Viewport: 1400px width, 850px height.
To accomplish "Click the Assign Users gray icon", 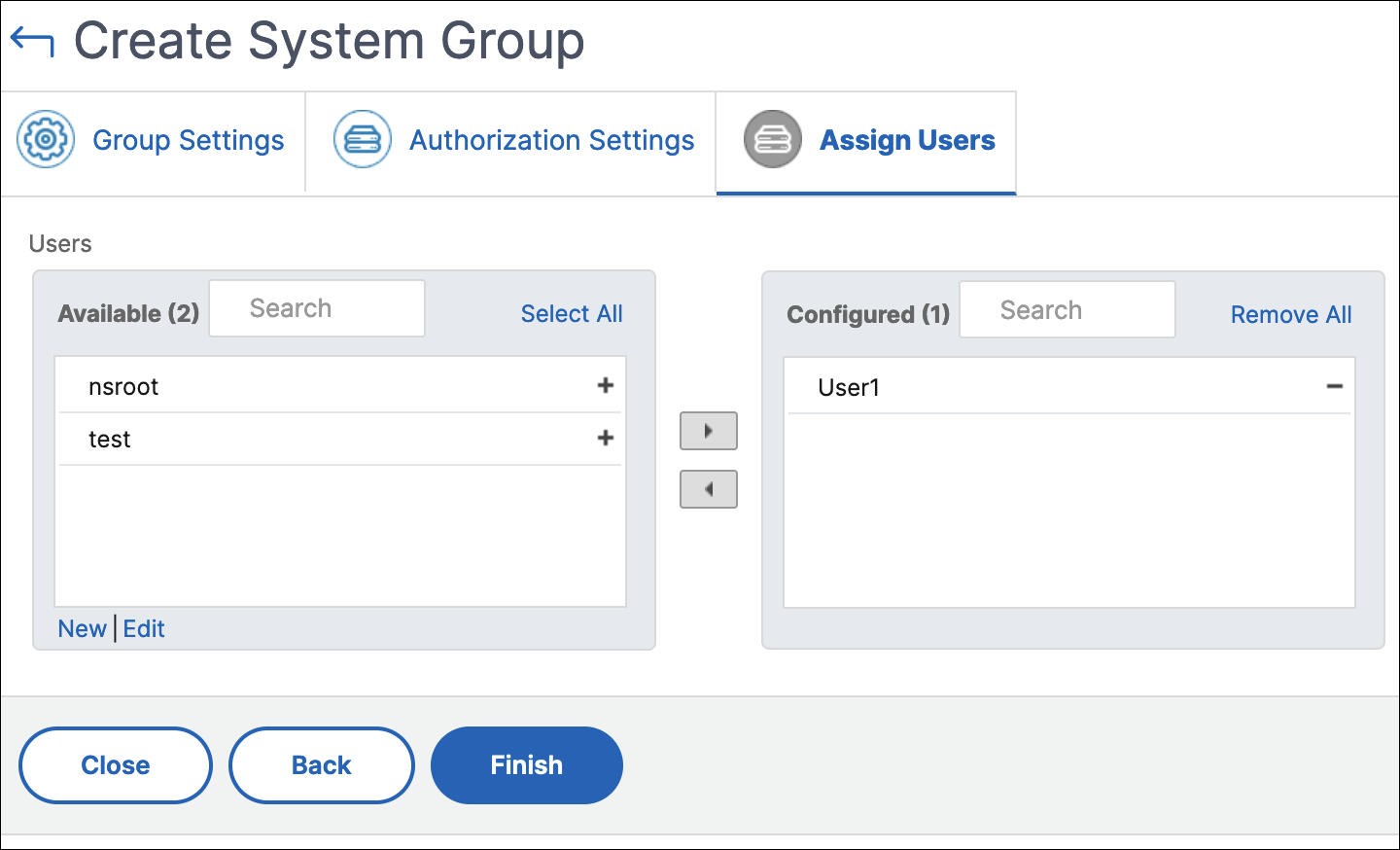I will (x=773, y=139).
